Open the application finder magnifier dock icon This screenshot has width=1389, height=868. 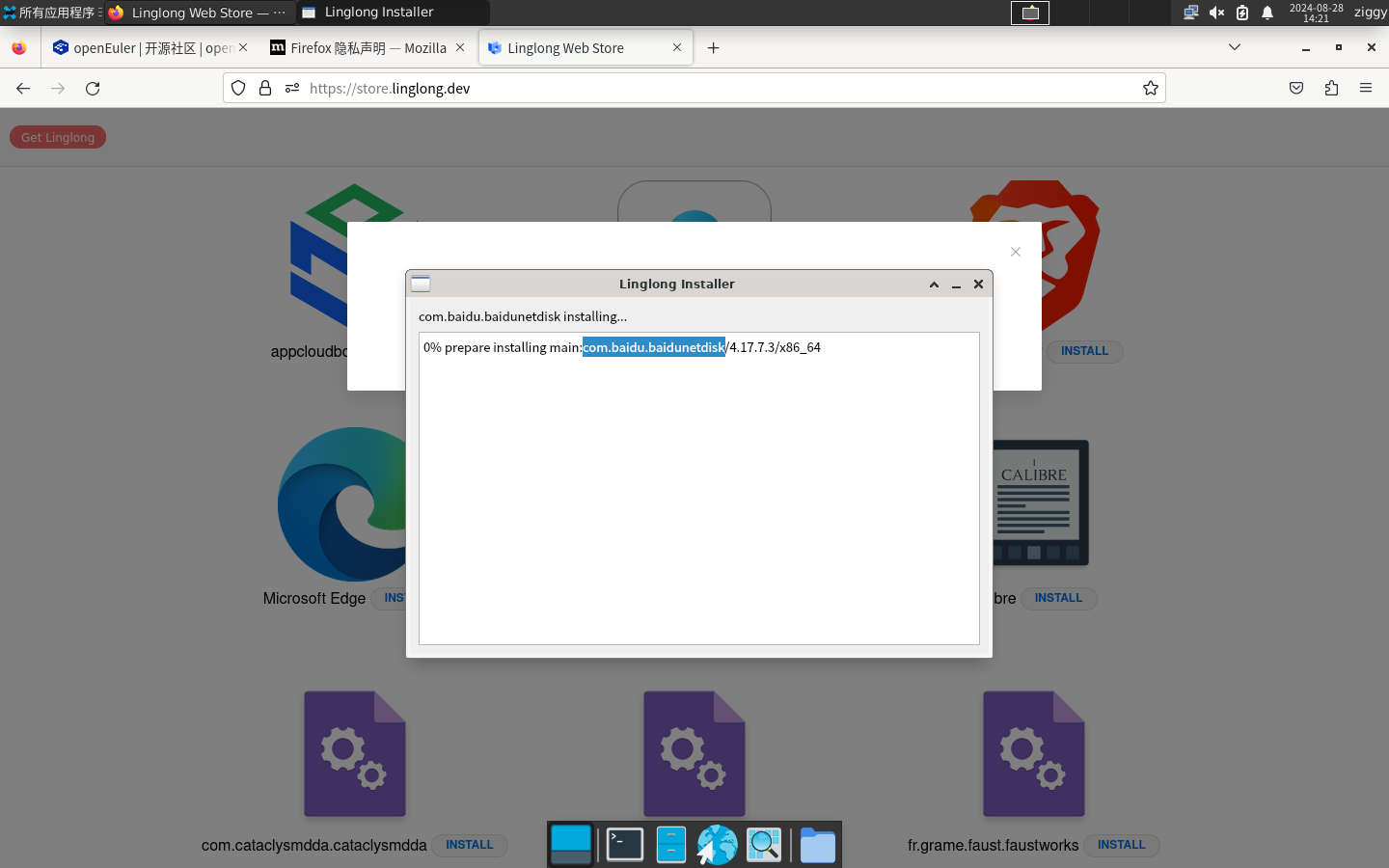(764, 845)
